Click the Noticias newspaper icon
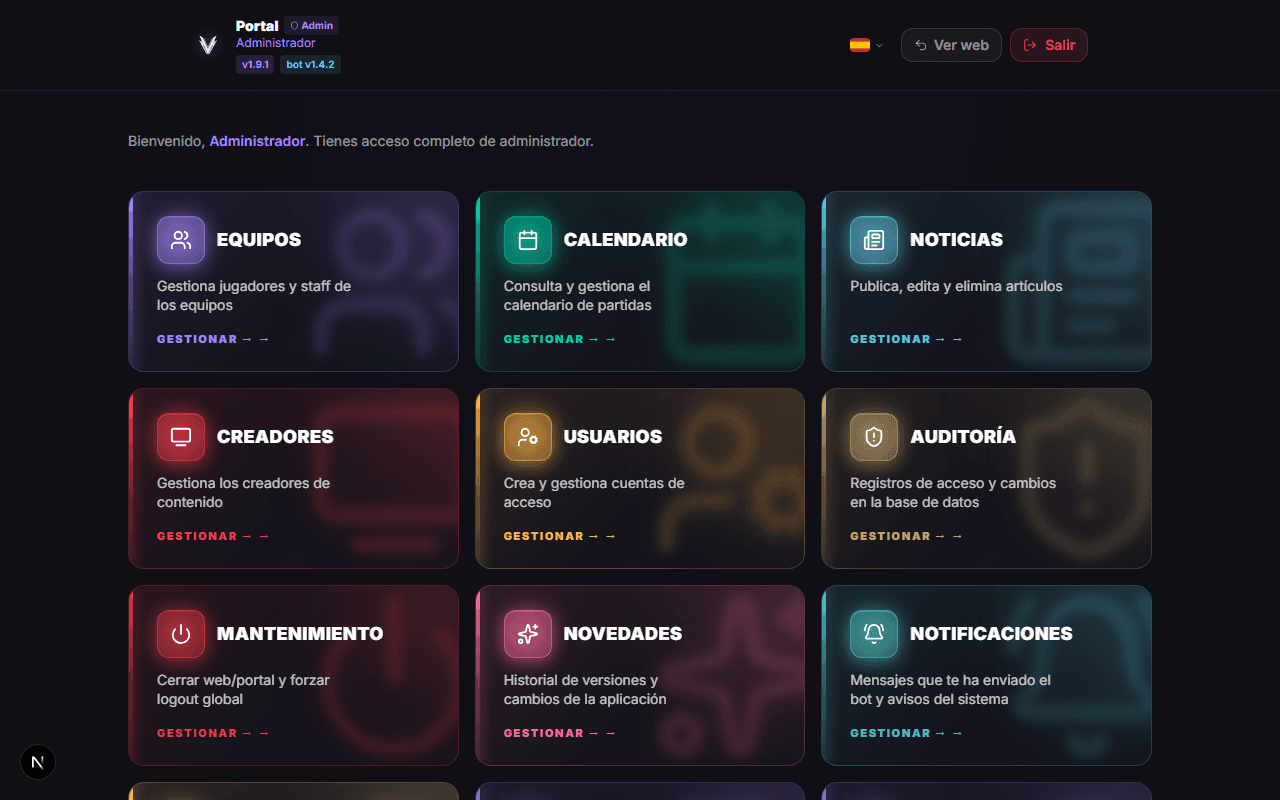This screenshot has height=800, width=1280. pyautogui.click(x=874, y=240)
